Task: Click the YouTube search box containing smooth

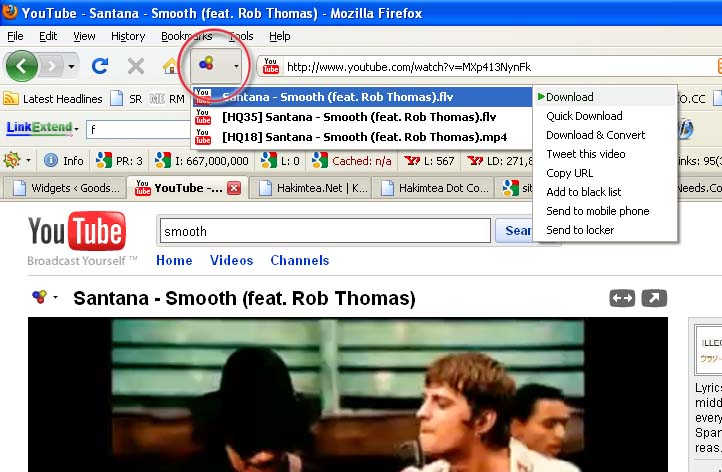Action: 325,231
